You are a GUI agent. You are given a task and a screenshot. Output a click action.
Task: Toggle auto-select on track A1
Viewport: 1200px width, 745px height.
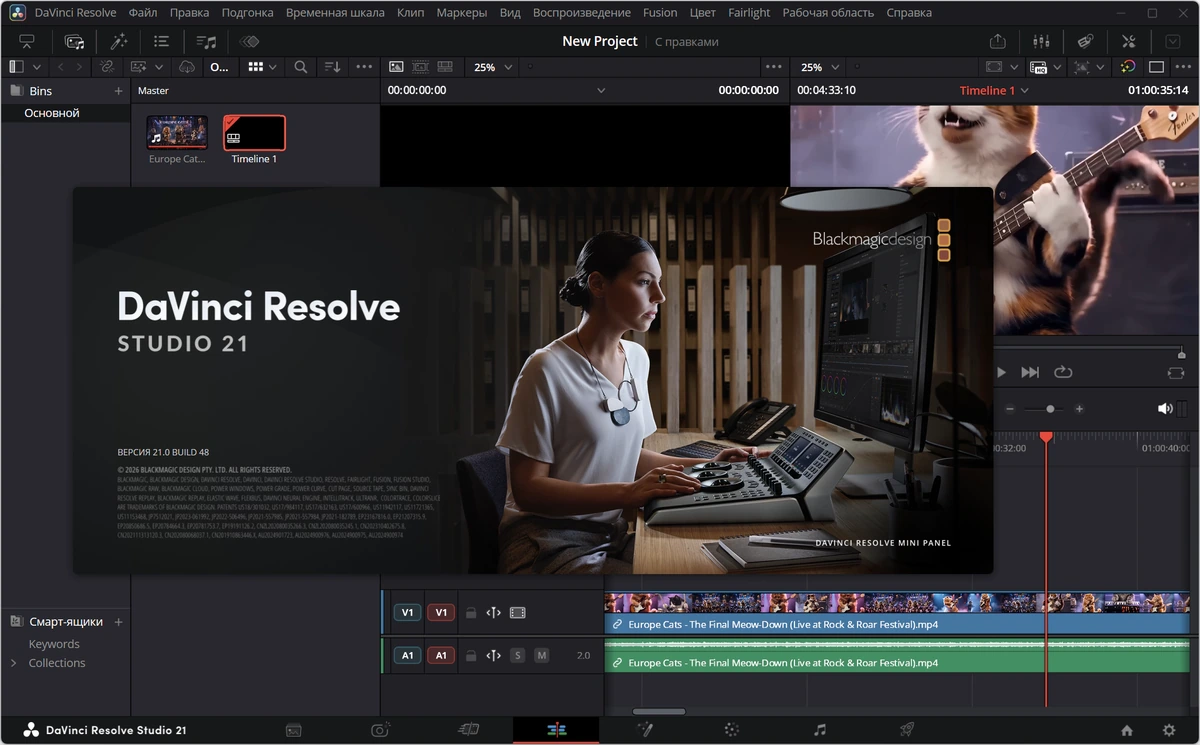(493, 656)
